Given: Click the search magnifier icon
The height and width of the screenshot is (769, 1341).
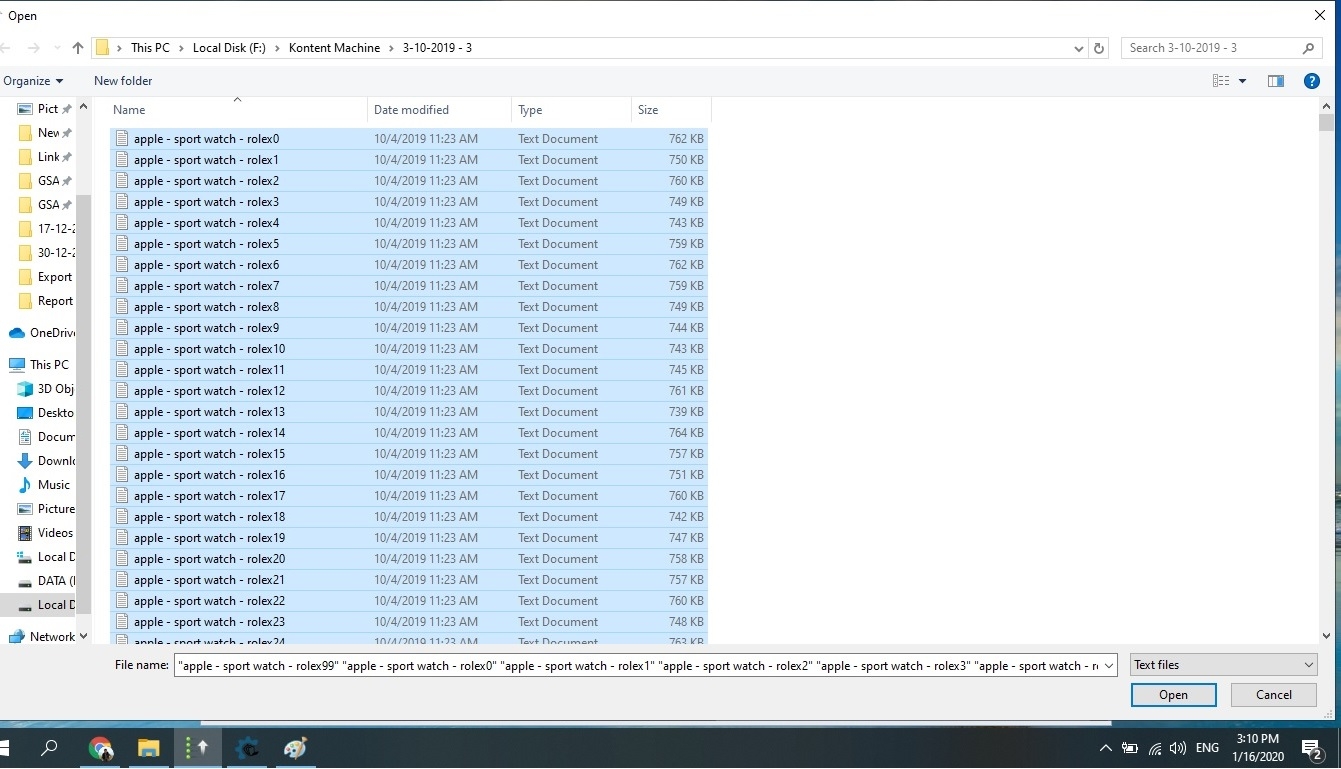Looking at the screenshot, I should [1308, 48].
